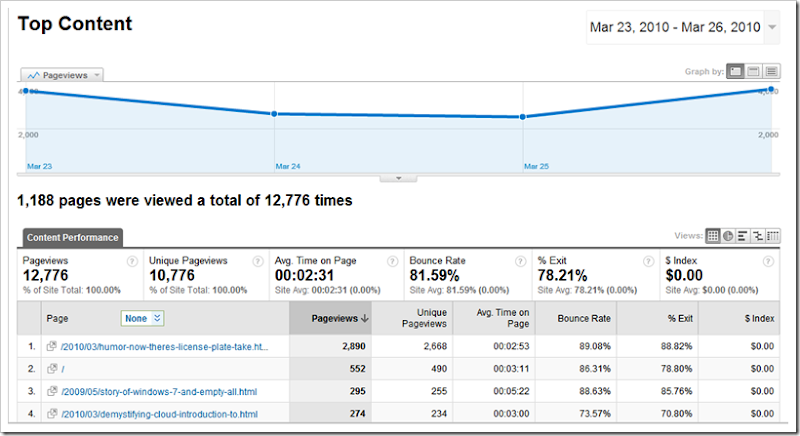Viewport: 800px width, 436px height.
Task: Click the Mar 25 data point on graph
Action: coord(522,117)
